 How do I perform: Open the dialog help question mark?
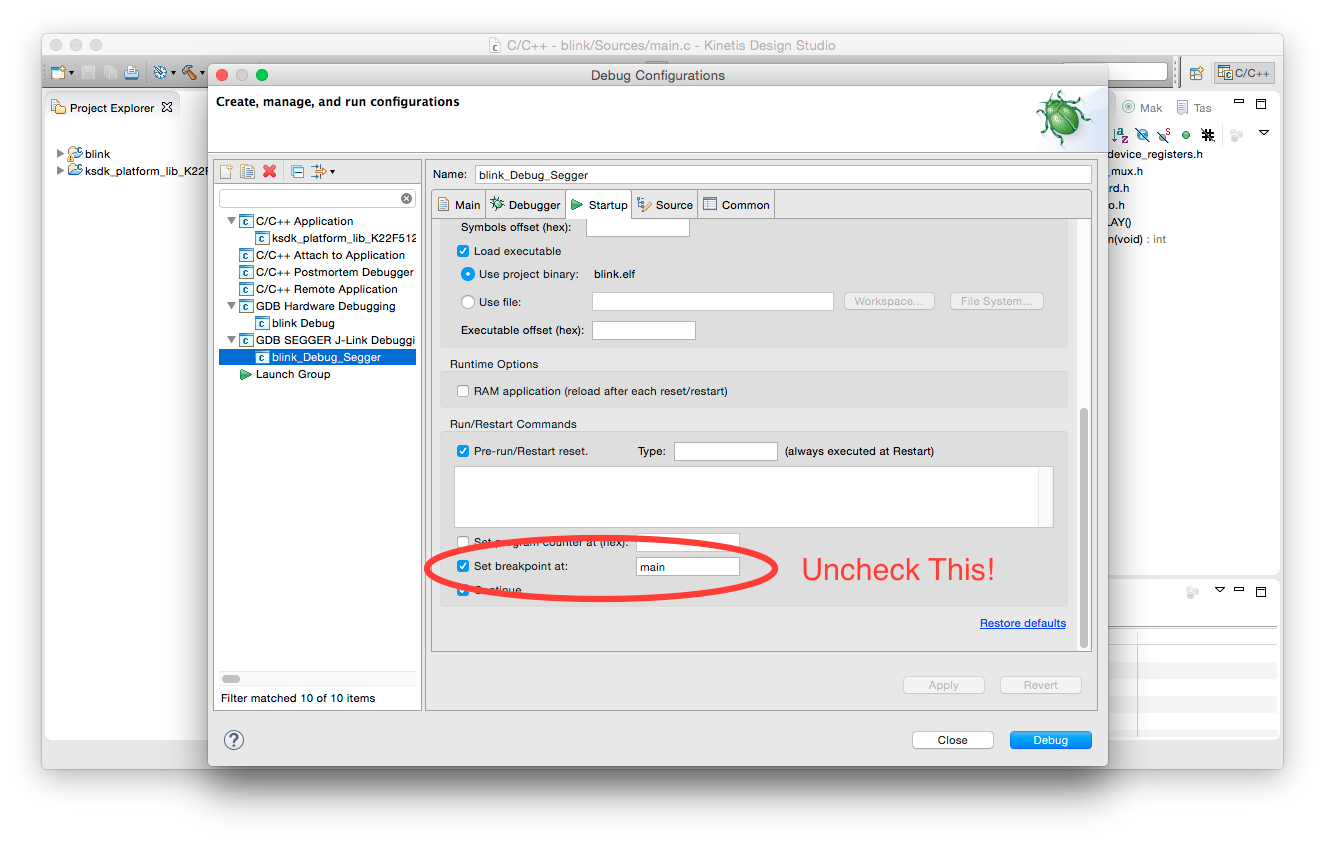[233, 740]
